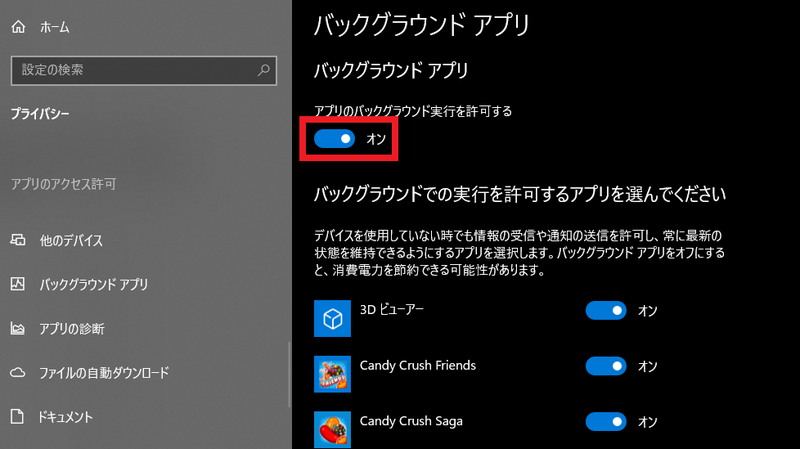The image size is (800, 449).
Task: Click the 3D Viewer cube icon
Action: (332, 318)
